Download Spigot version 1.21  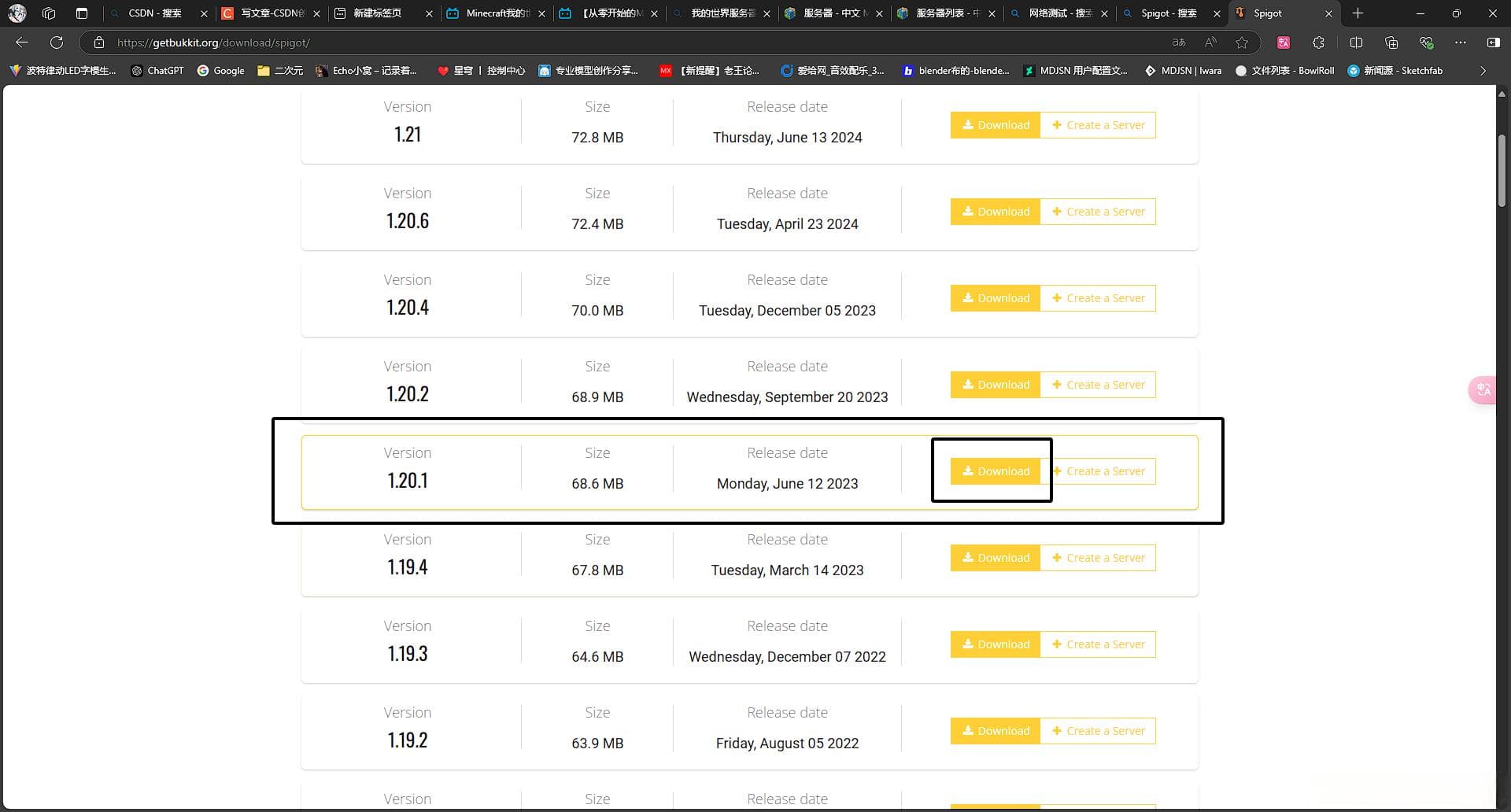pyautogui.click(x=996, y=125)
